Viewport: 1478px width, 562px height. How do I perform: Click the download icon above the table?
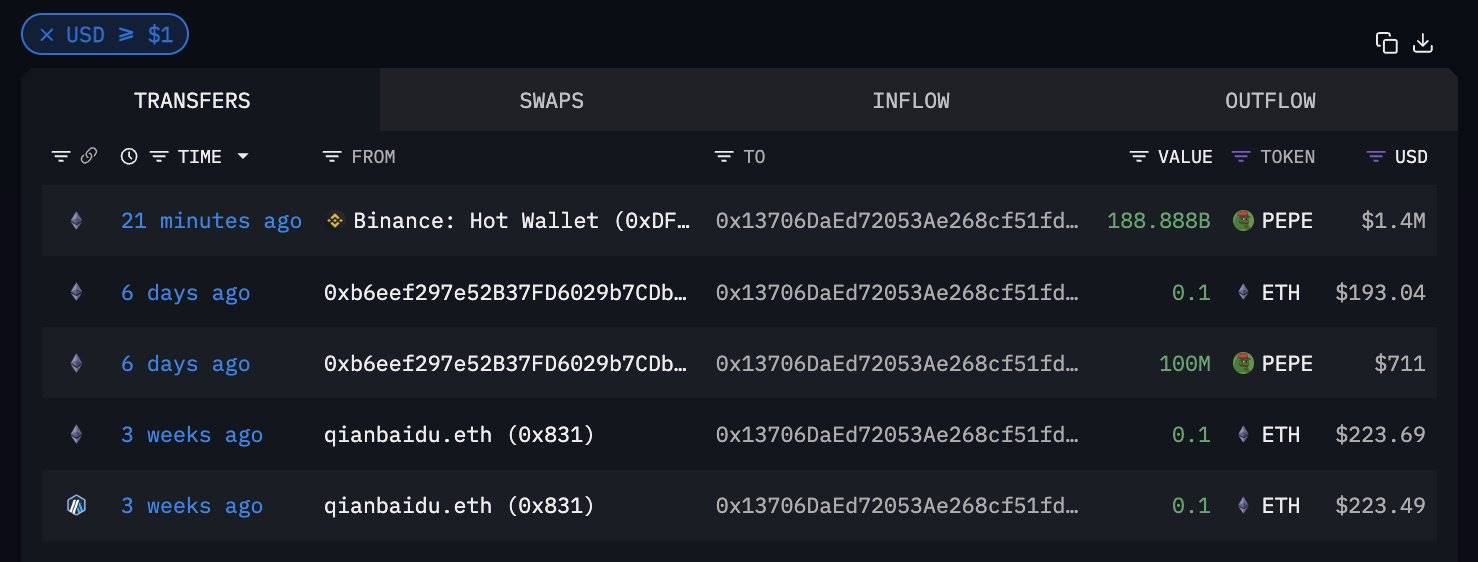pos(1423,42)
